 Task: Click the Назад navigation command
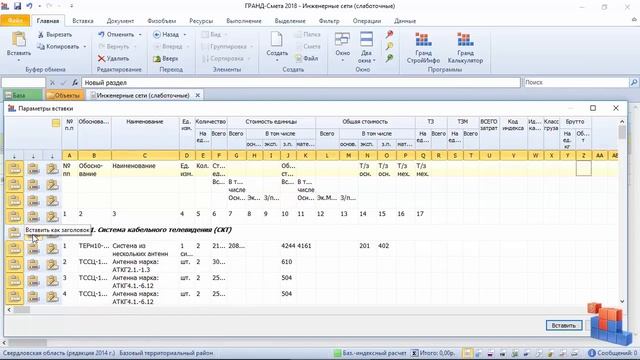166,35
